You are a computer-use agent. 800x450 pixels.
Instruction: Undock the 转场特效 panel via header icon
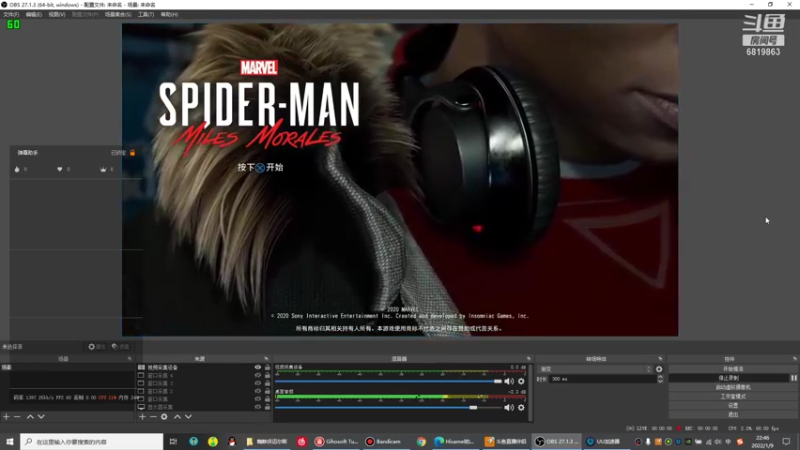(x=660, y=359)
